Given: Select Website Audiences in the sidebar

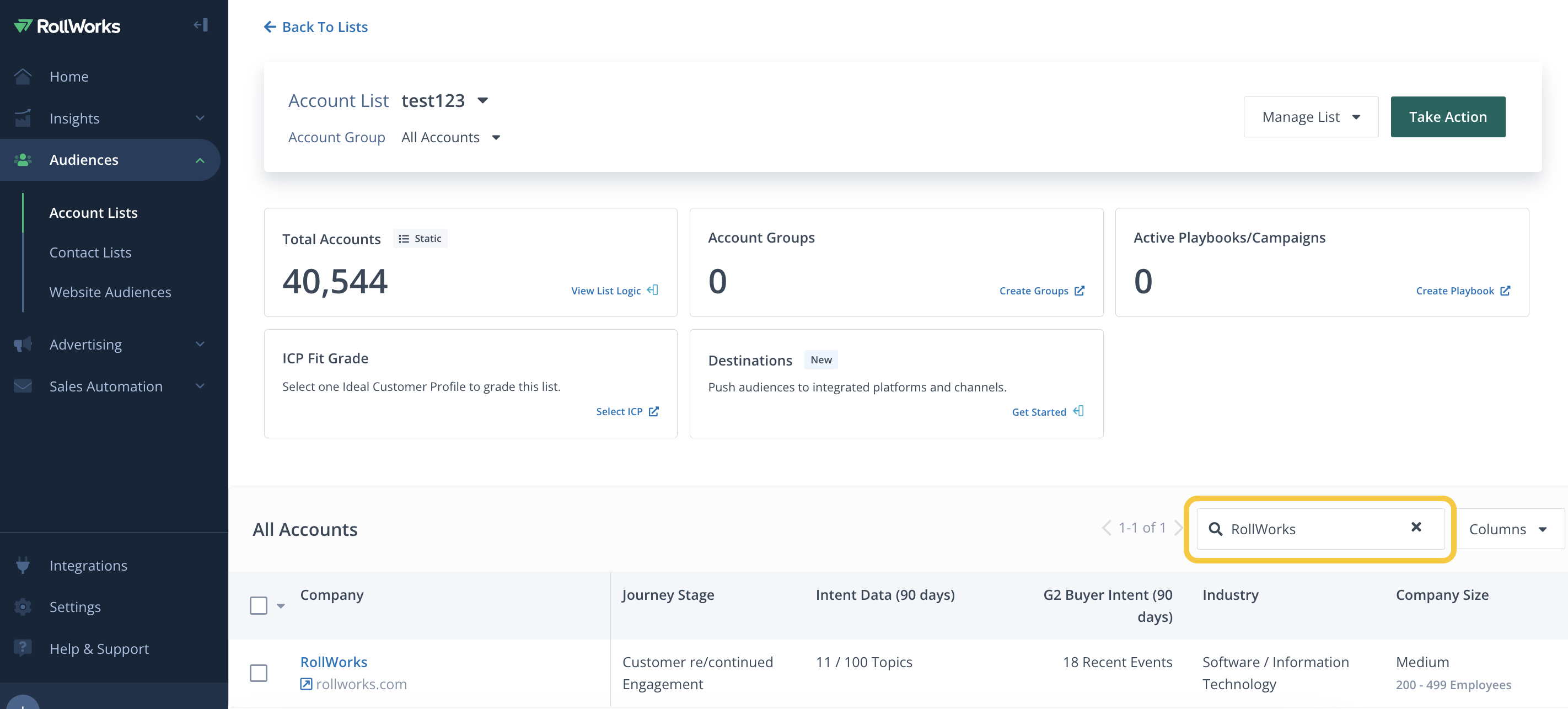Looking at the screenshot, I should click(x=110, y=292).
